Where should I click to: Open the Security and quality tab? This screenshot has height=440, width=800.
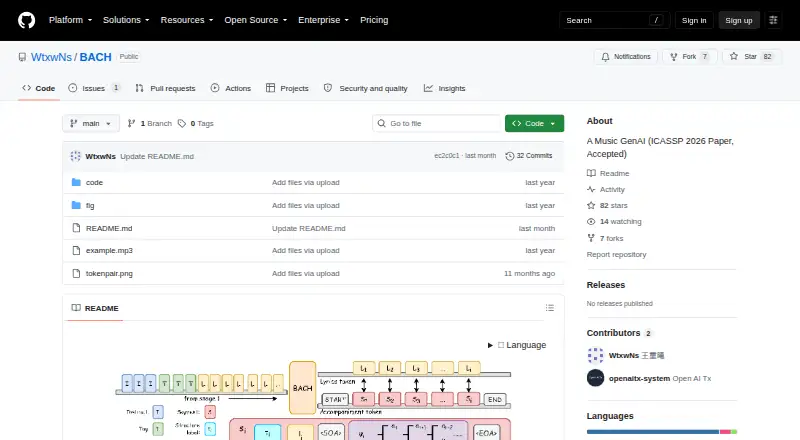[366, 88]
